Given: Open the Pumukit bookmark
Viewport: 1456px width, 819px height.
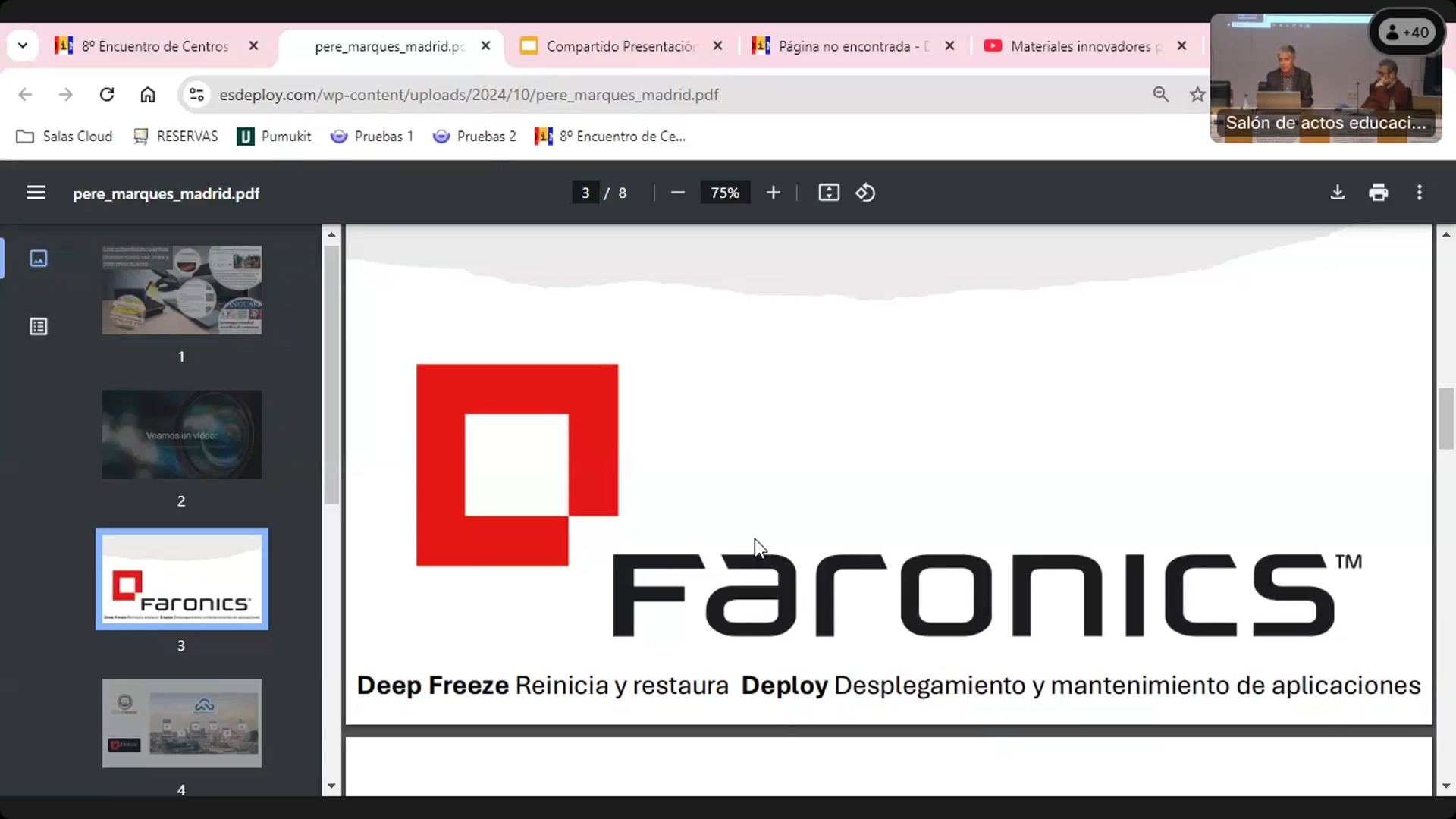Looking at the screenshot, I should click(x=274, y=136).
